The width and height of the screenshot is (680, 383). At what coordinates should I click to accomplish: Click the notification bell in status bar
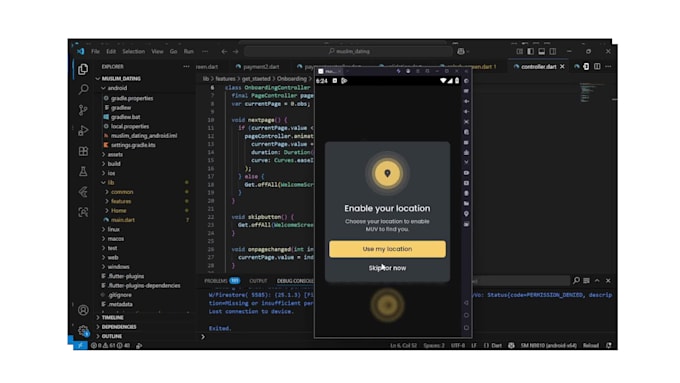[x=609, y=345]
